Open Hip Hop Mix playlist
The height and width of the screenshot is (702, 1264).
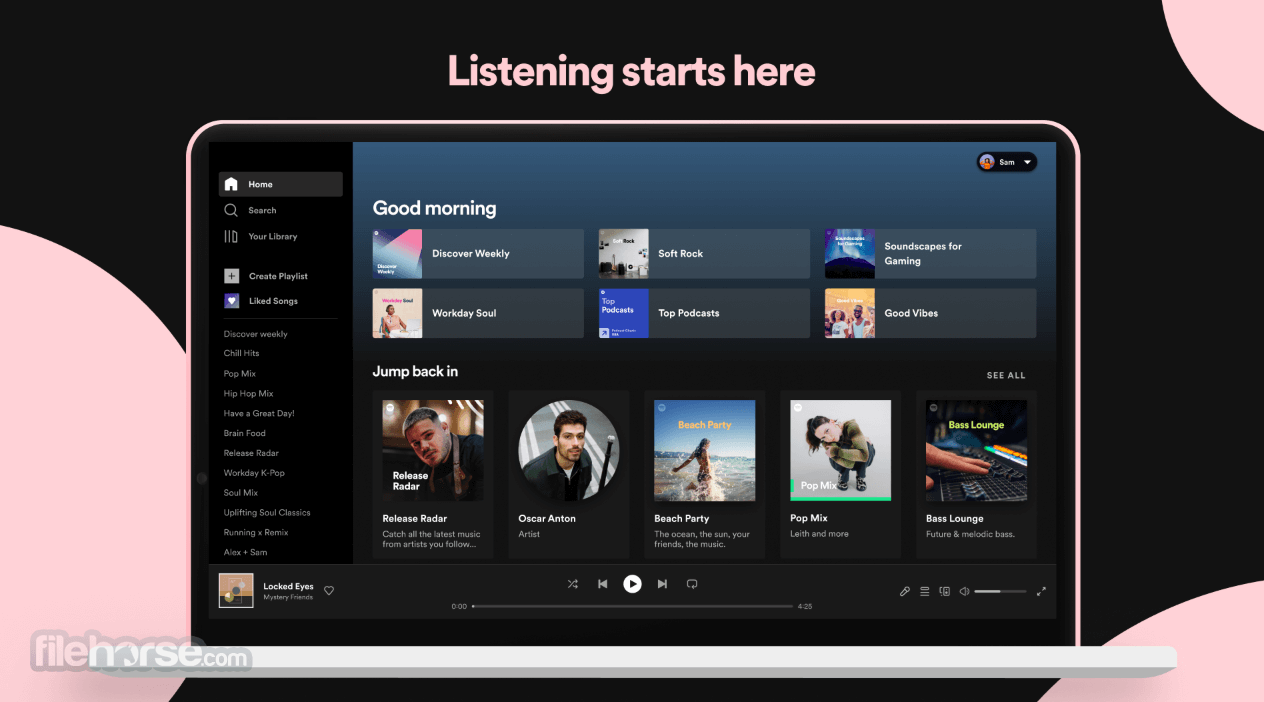coord(248,394)
